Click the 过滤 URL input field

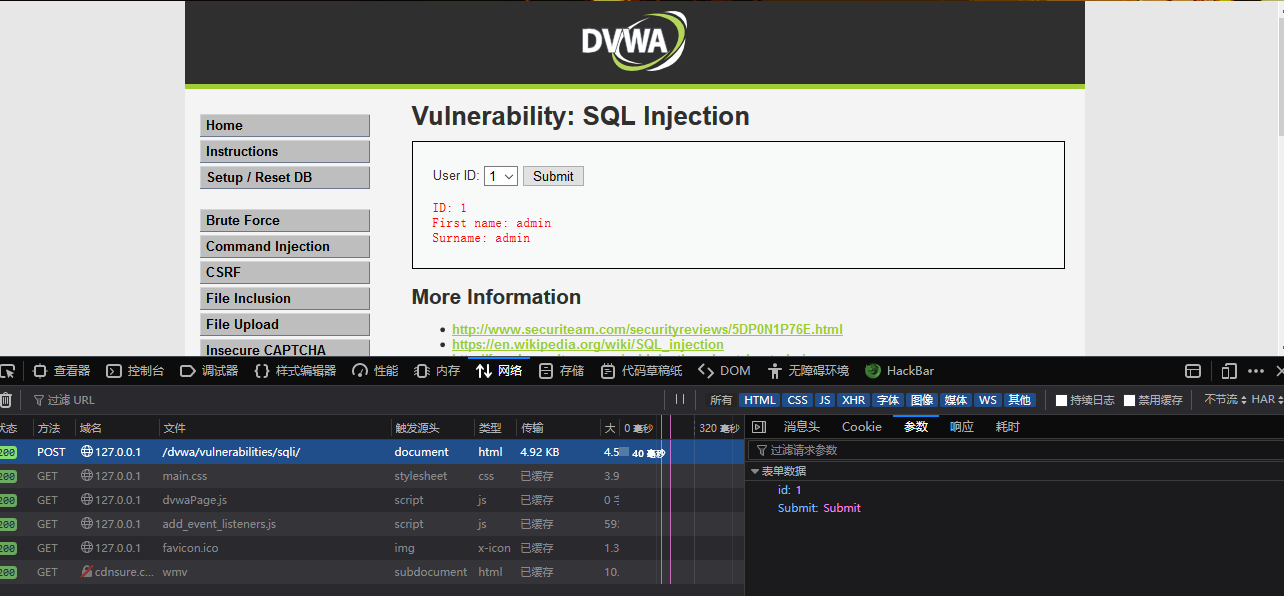[x=345, y=400]
